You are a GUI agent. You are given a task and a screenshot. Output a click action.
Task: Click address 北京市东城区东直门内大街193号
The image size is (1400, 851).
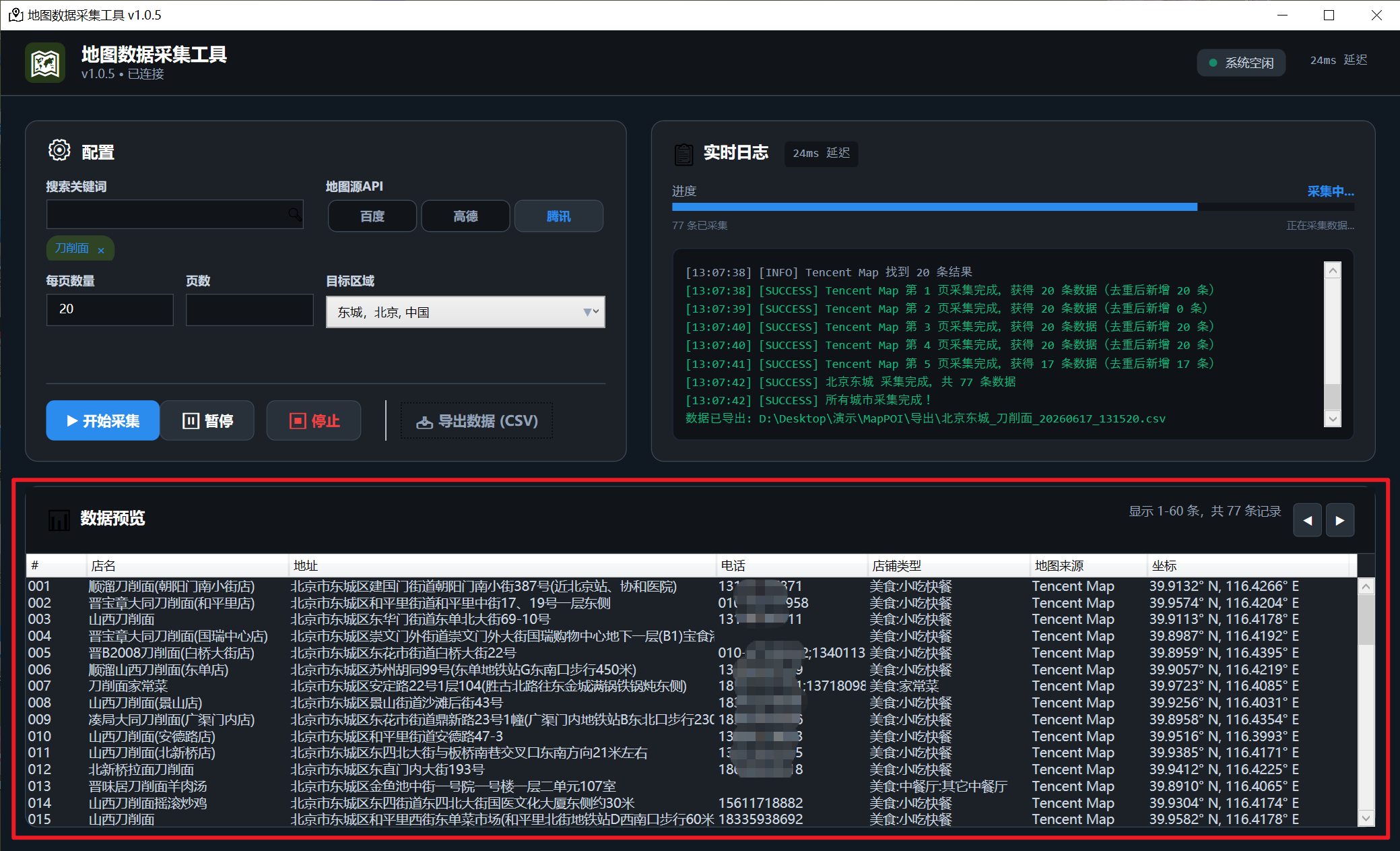(387, 769)
